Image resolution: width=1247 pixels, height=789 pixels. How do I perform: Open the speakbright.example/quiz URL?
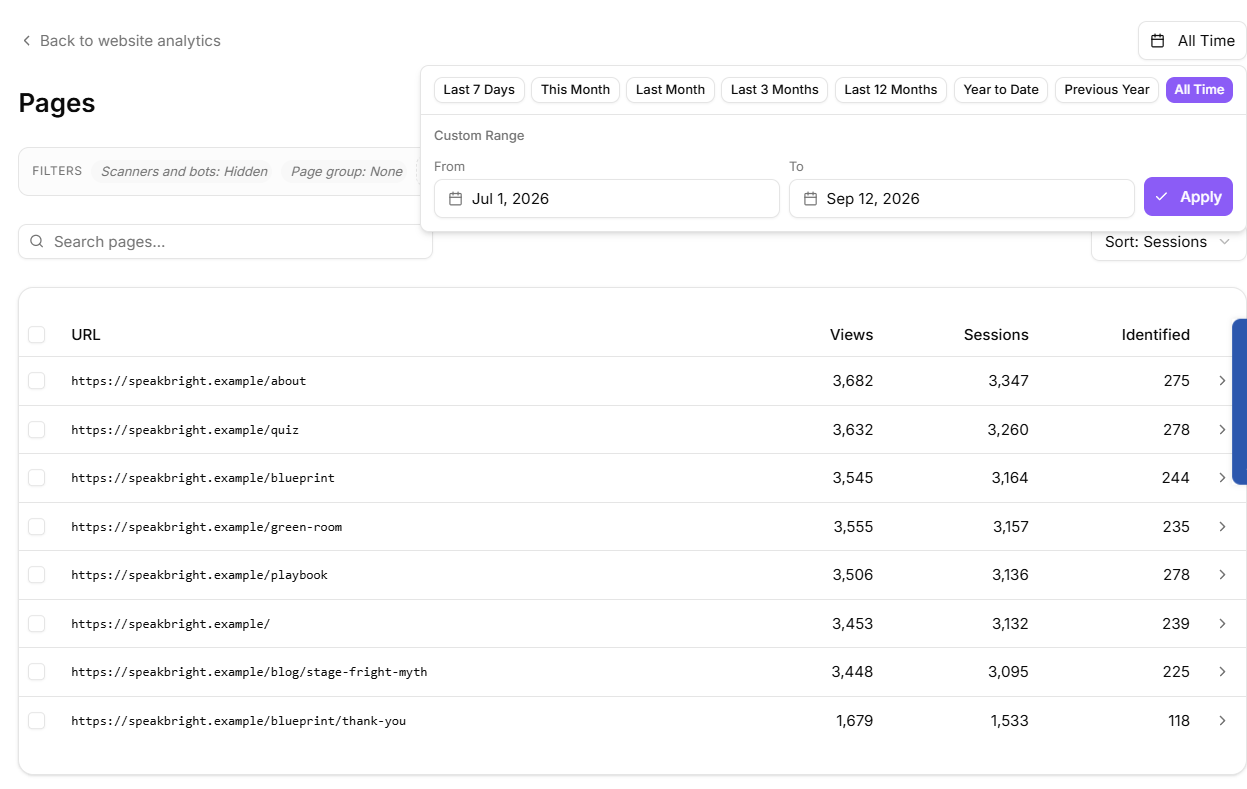coord(185,430)
